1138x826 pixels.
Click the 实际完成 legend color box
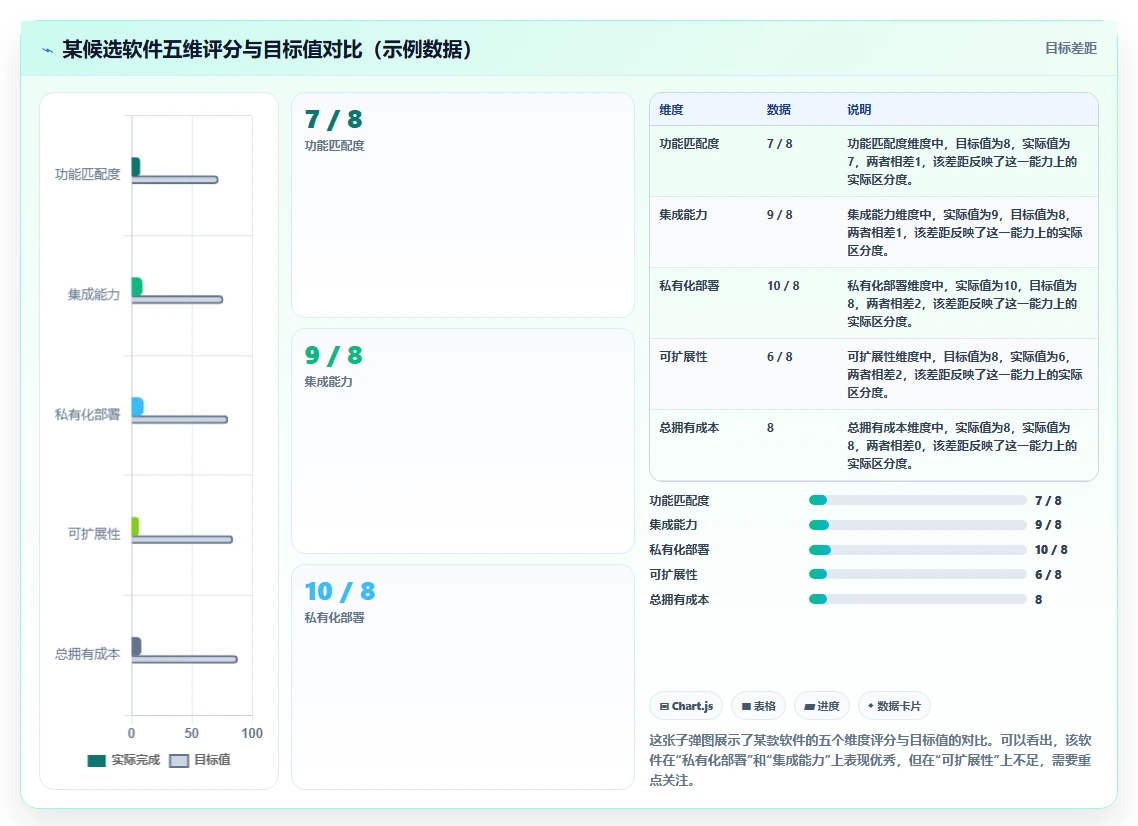tap(97, 760)
